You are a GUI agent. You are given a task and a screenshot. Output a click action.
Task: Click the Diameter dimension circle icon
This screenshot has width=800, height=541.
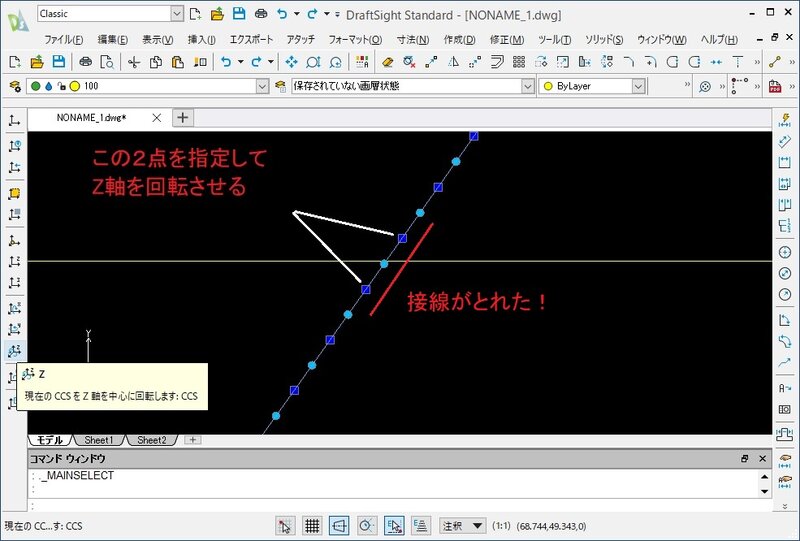pos(785,273)
